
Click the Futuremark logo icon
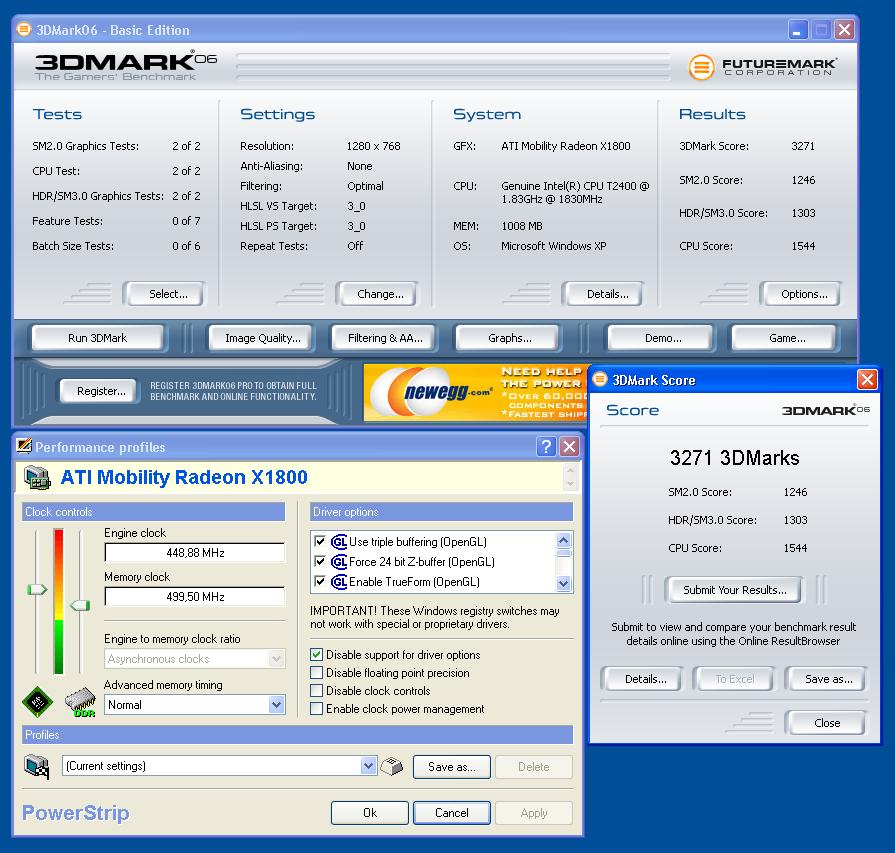(701, 67)
